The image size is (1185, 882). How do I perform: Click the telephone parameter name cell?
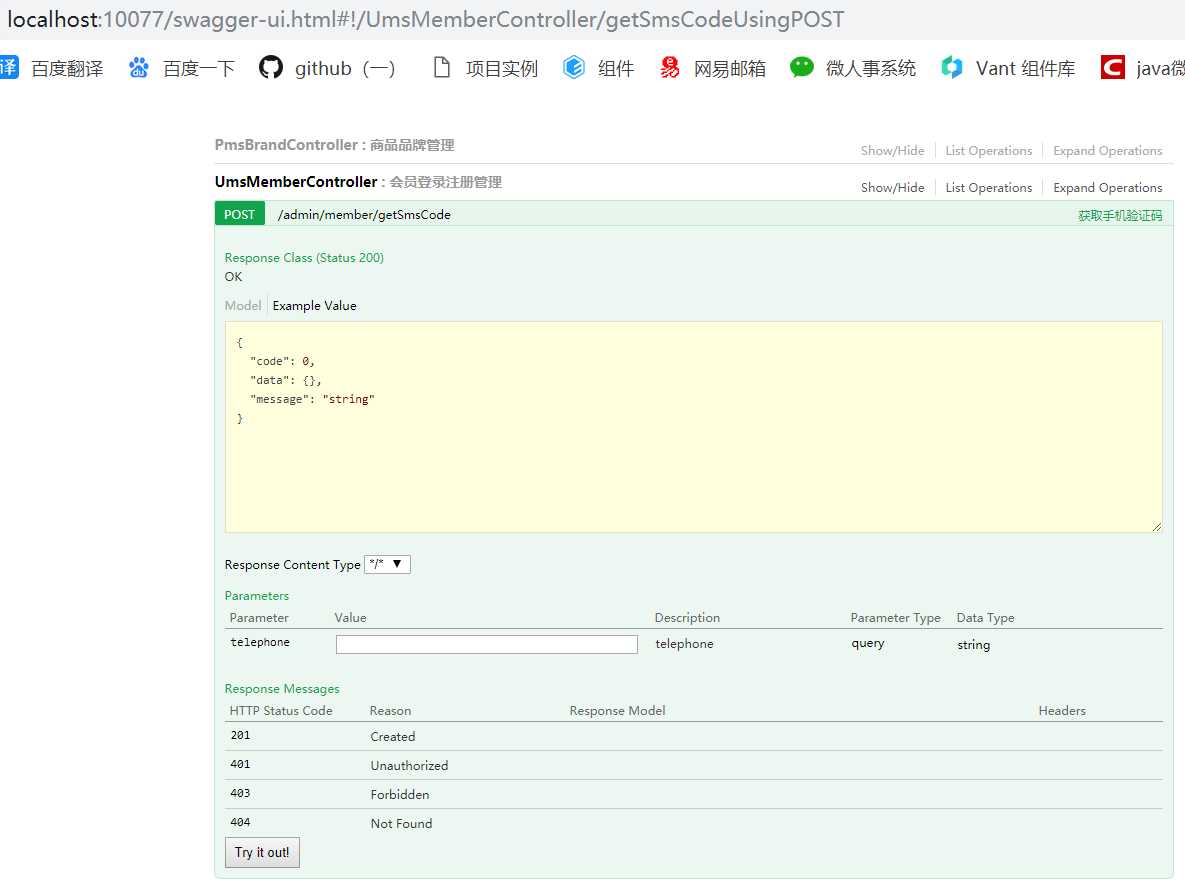coord(260,642)
